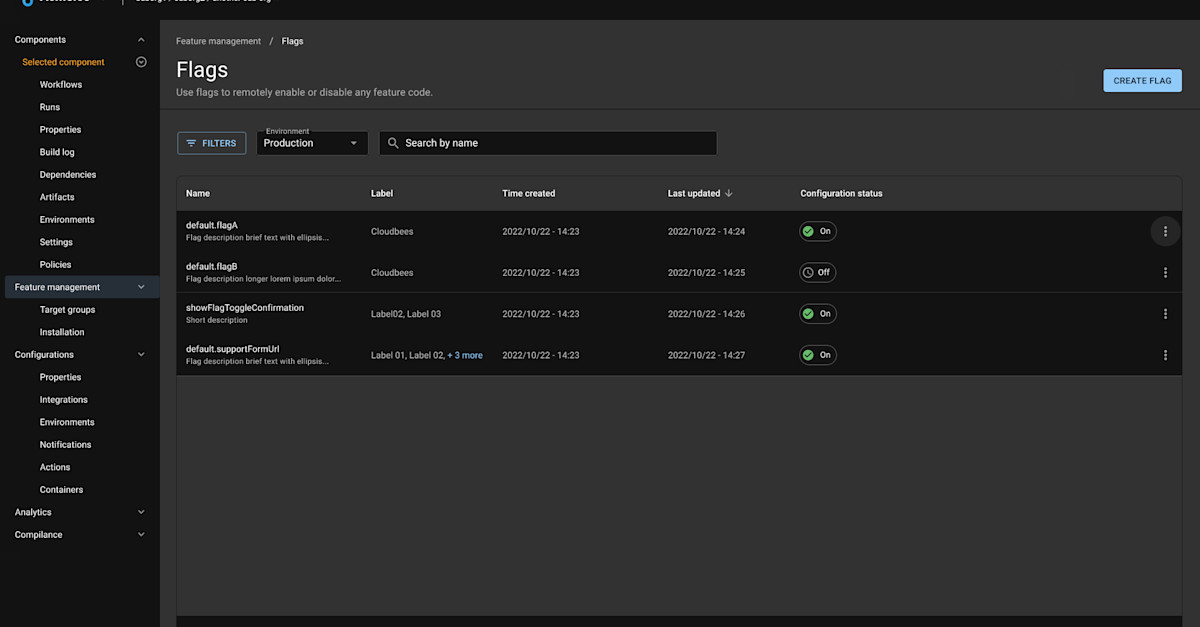Click the Last updated sort arrow
The height and width of the screenshot is (627, 1200).
pos(729,193)
